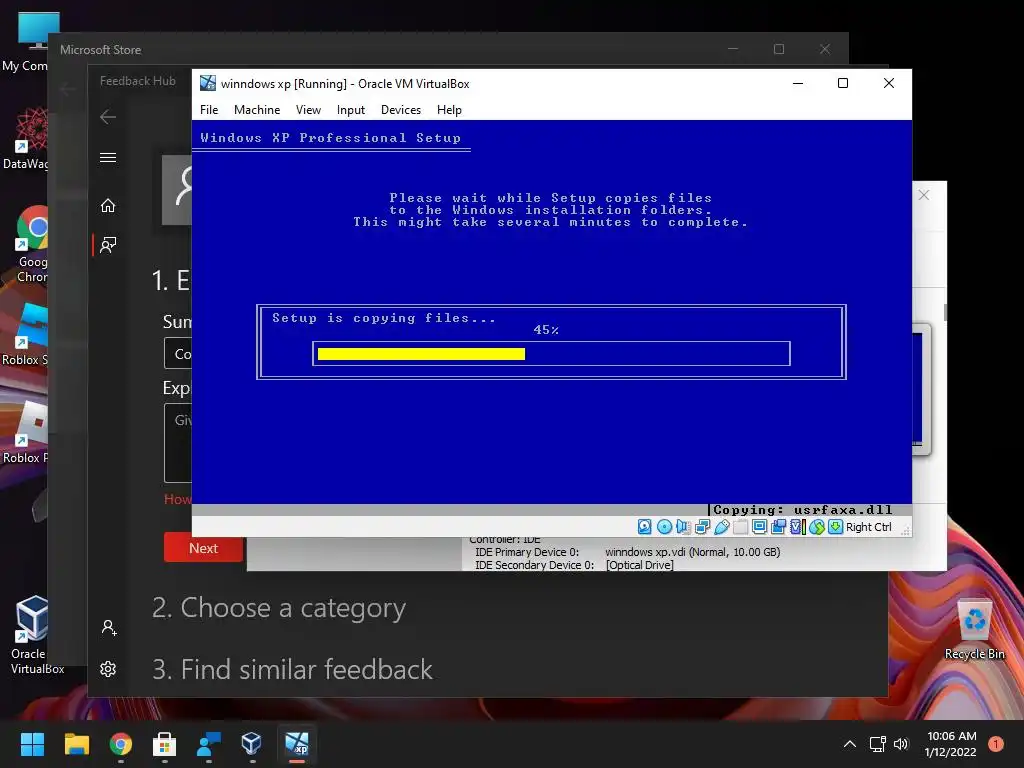This screenshot has height=768, width=1024.
Task: Open the Devices menu
Action: pyautogui.click(x=401, y=110)
